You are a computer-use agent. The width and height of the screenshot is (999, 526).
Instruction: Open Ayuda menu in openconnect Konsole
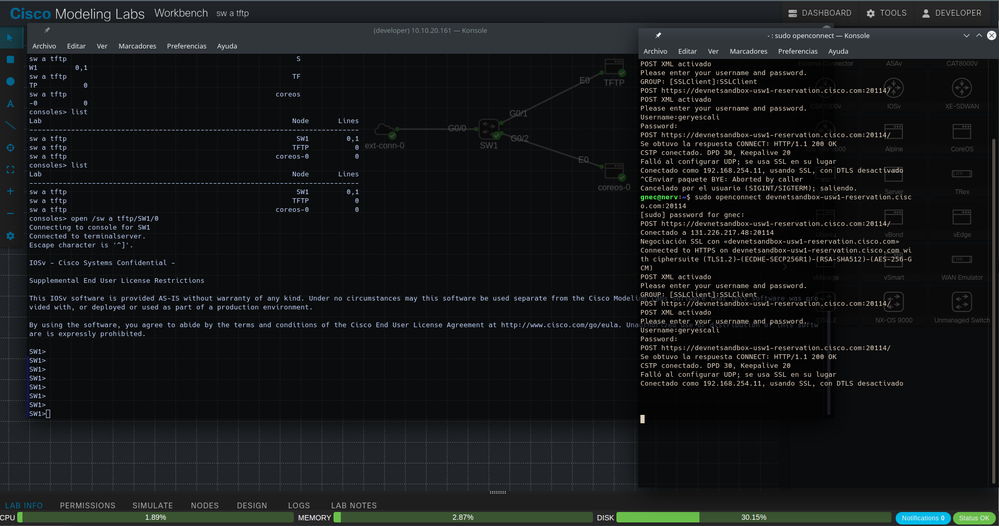[x=838, y=51]
